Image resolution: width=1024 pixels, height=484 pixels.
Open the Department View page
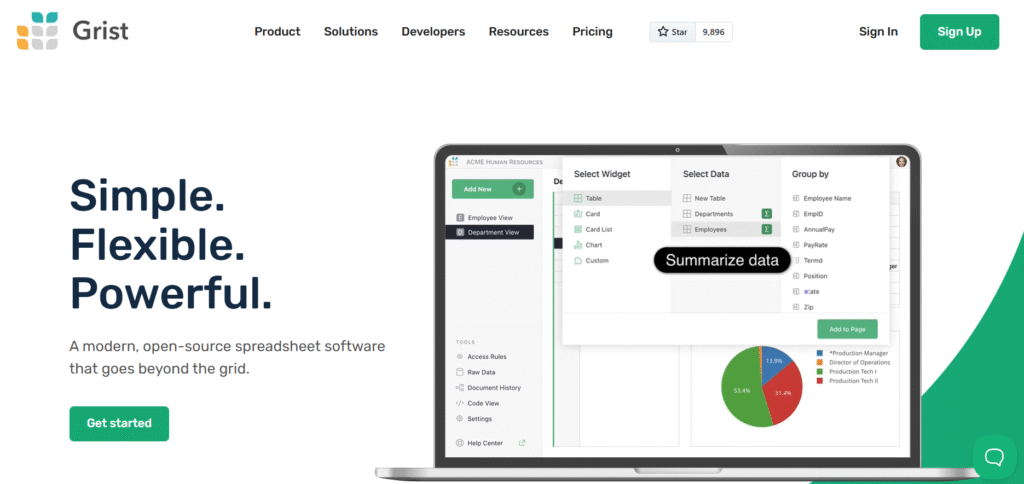click(x=490, y=232)
